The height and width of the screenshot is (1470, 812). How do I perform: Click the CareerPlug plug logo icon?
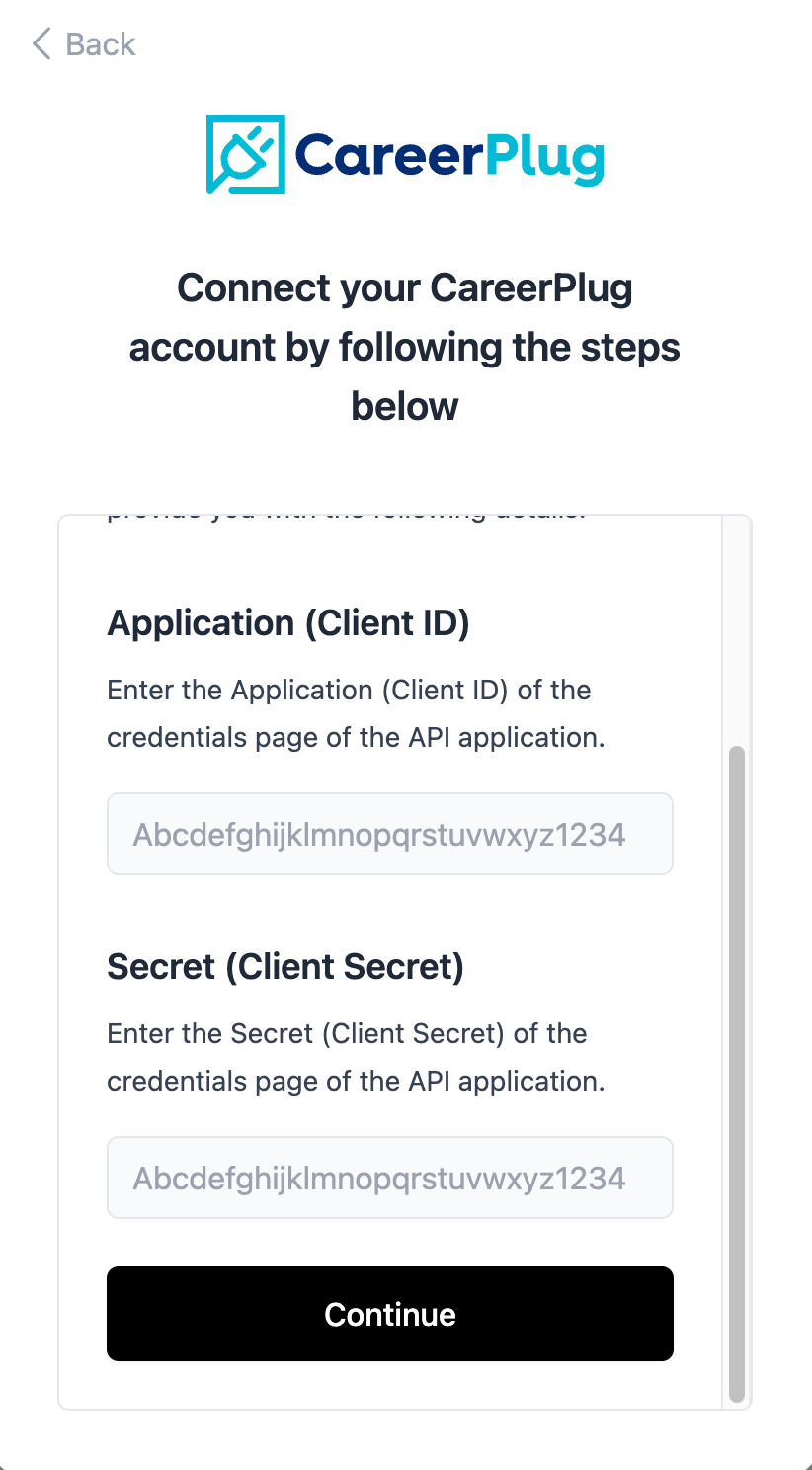tap(245, 154)
